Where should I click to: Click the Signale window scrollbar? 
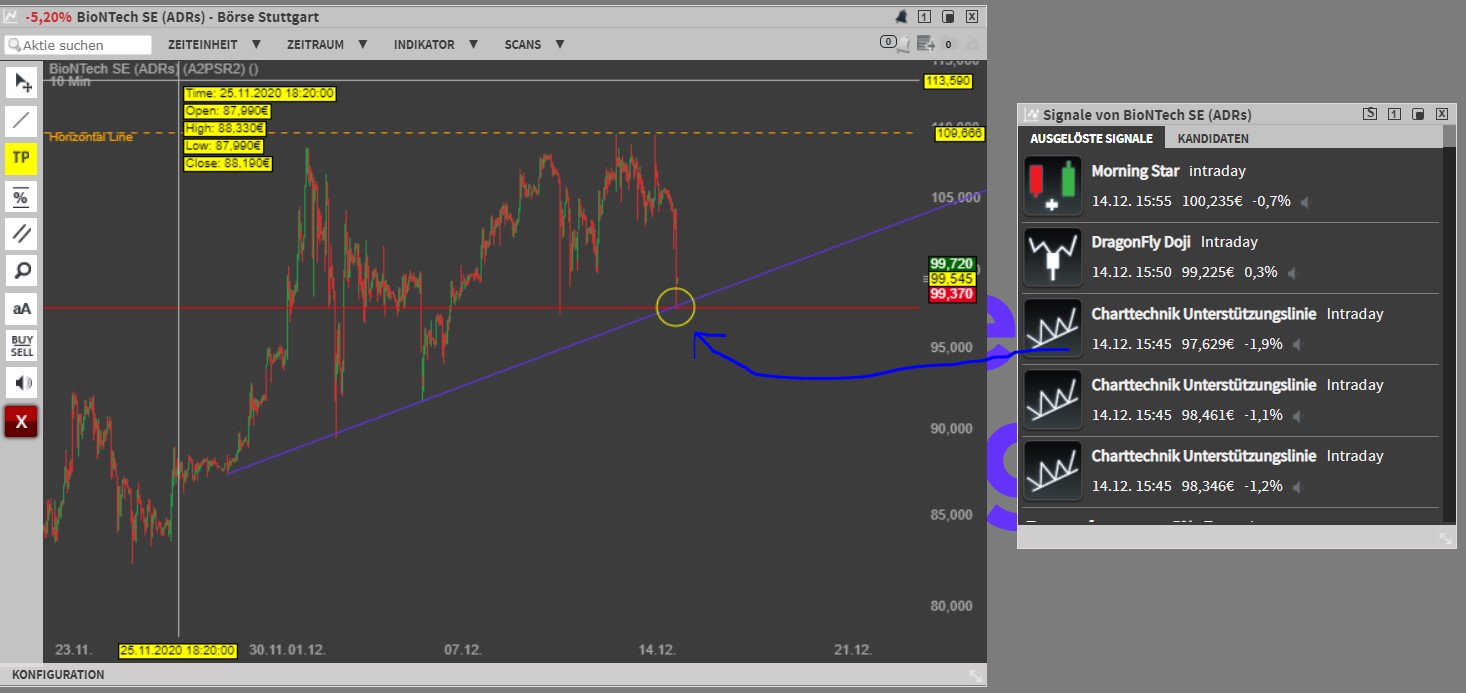1449,326
